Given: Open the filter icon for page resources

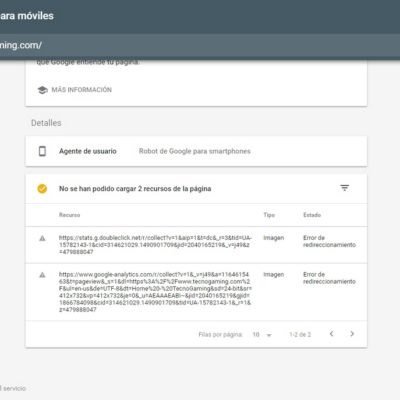Looking at the screenshot, I should point(345,188).
